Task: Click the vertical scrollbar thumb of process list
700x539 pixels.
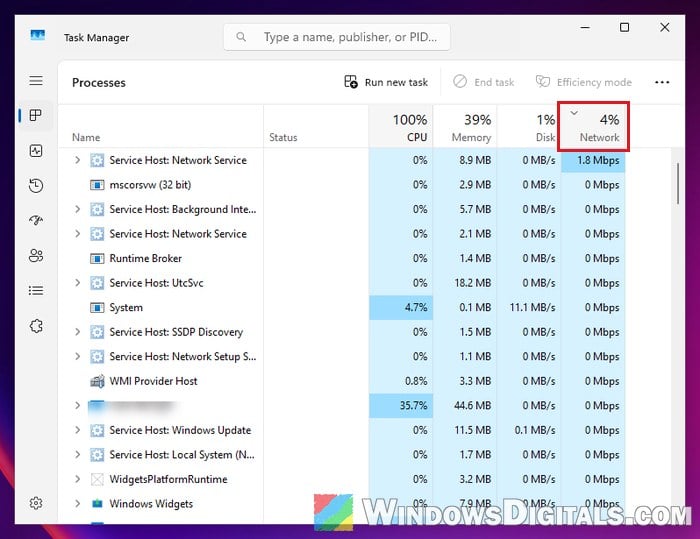Action: click(x=678, y=183)
